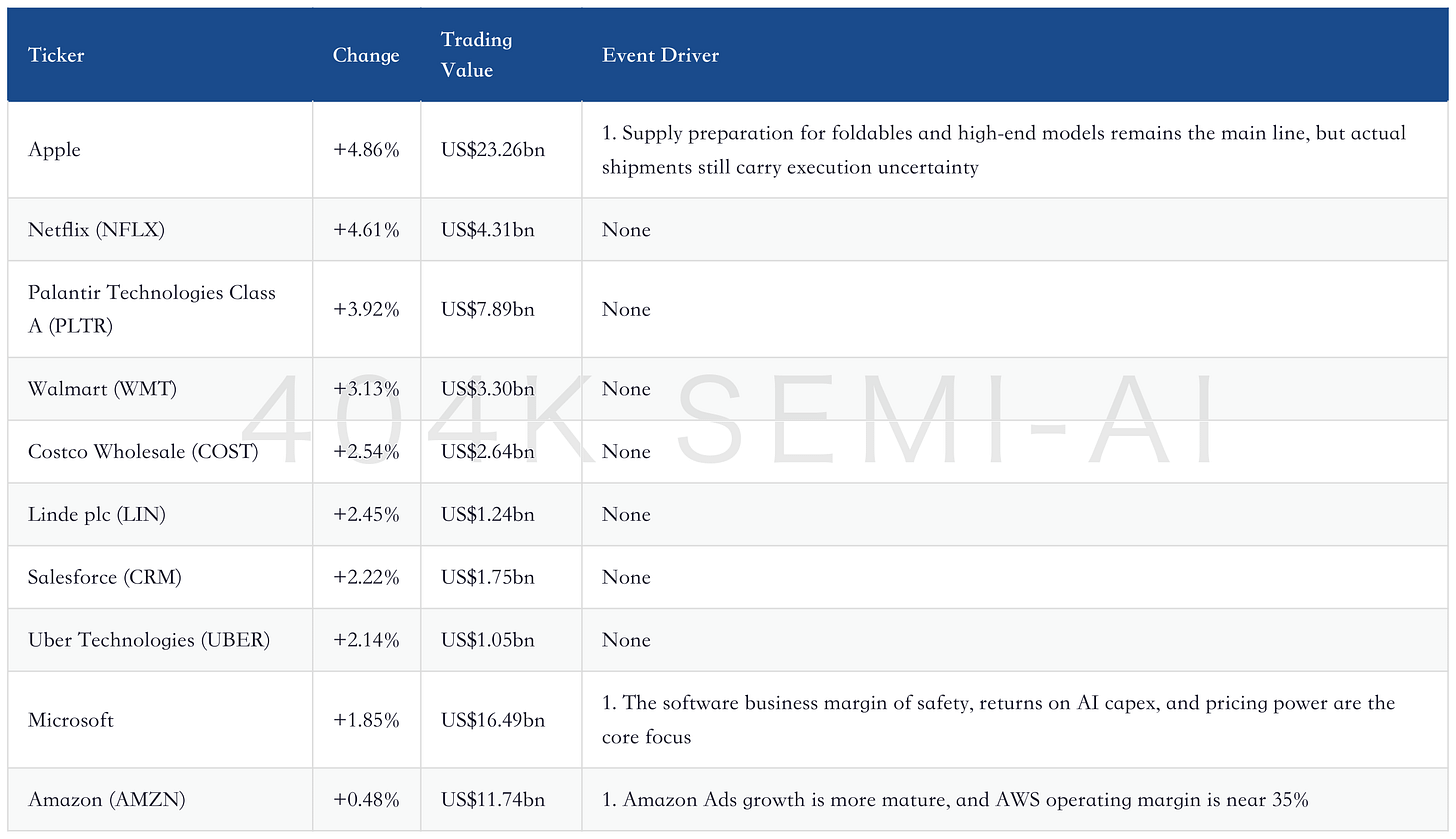Select the Netflix (NFLX) row
This screenshot has width=1456, height=839.
pos(728,230)
